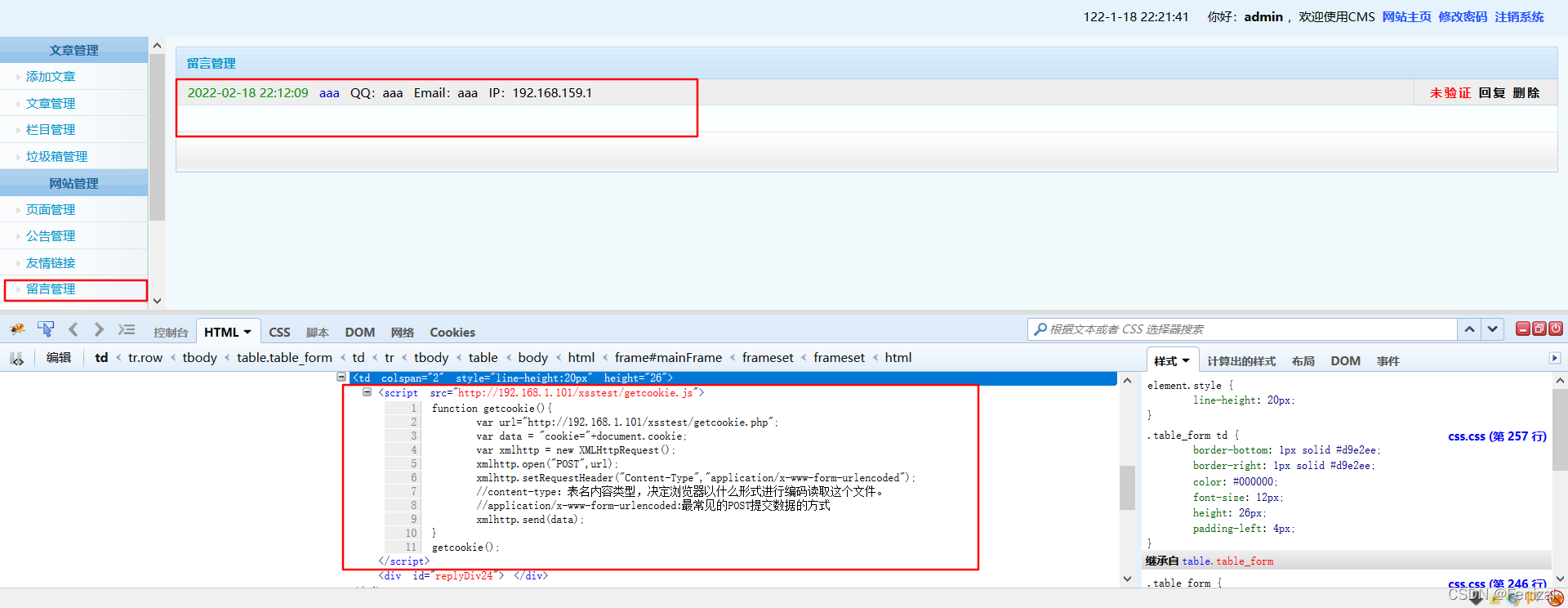1568x608 pixels.
Task: Switch to the 脚本 script tab
Action: [x=318, y=333]
